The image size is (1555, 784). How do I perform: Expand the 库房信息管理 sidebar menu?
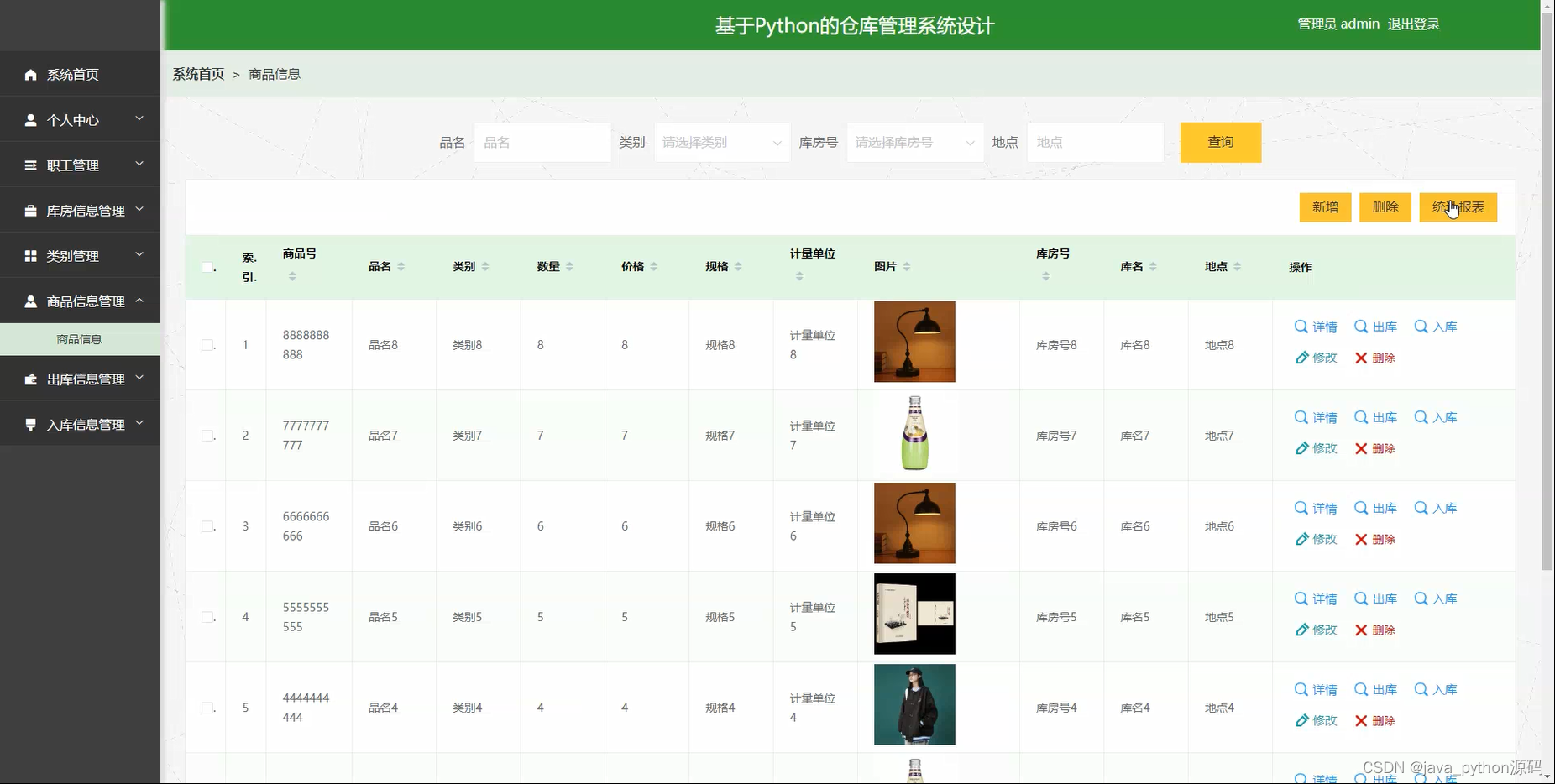coord(80,211)
